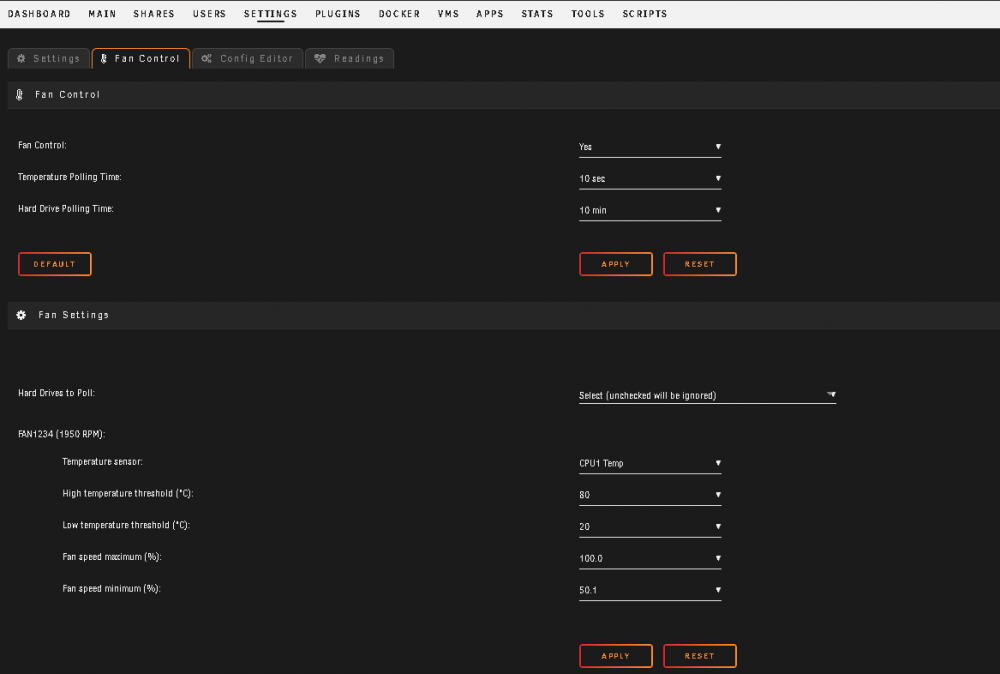Click the Fan speed minimum (%) label

(x=112, y=589)
